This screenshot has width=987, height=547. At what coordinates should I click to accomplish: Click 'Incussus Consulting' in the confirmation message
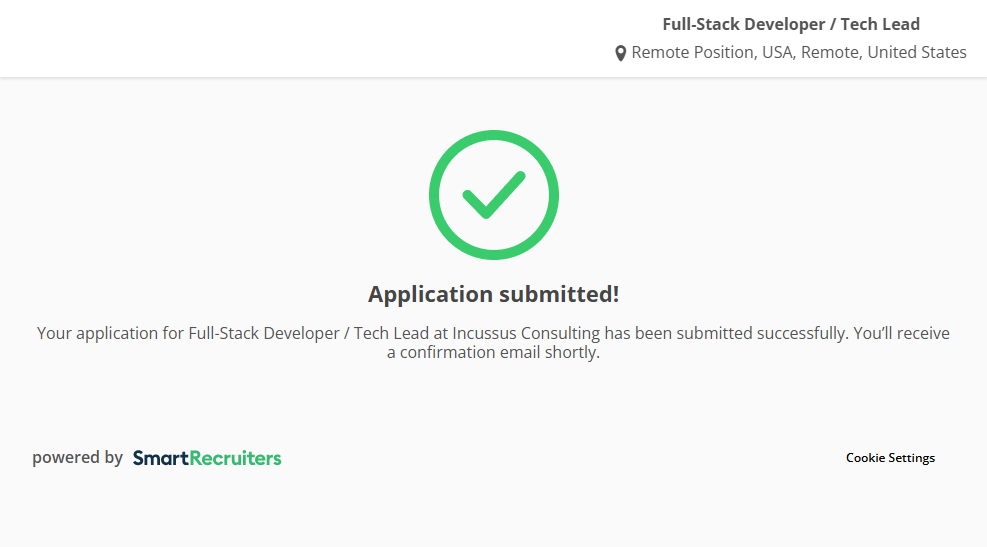(x=526, y=333)
